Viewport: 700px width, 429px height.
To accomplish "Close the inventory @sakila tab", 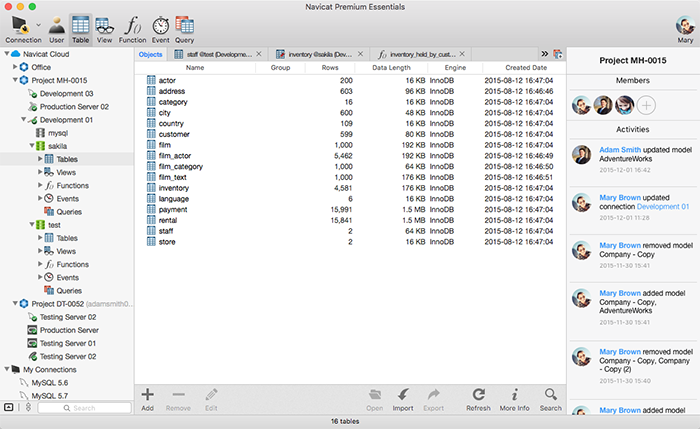I will (360, 54).
